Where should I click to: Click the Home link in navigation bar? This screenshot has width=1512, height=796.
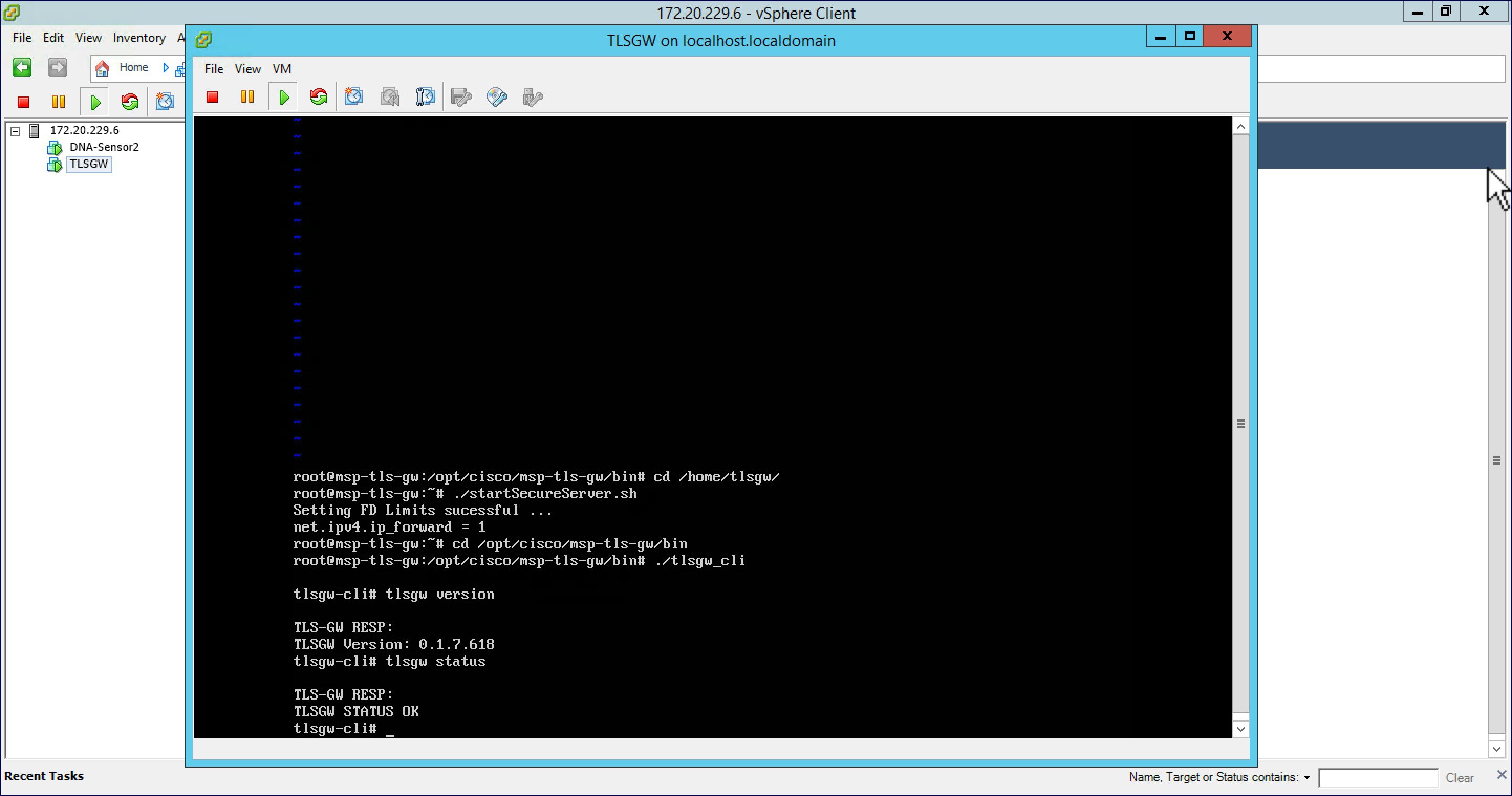[x=133, y=68]
